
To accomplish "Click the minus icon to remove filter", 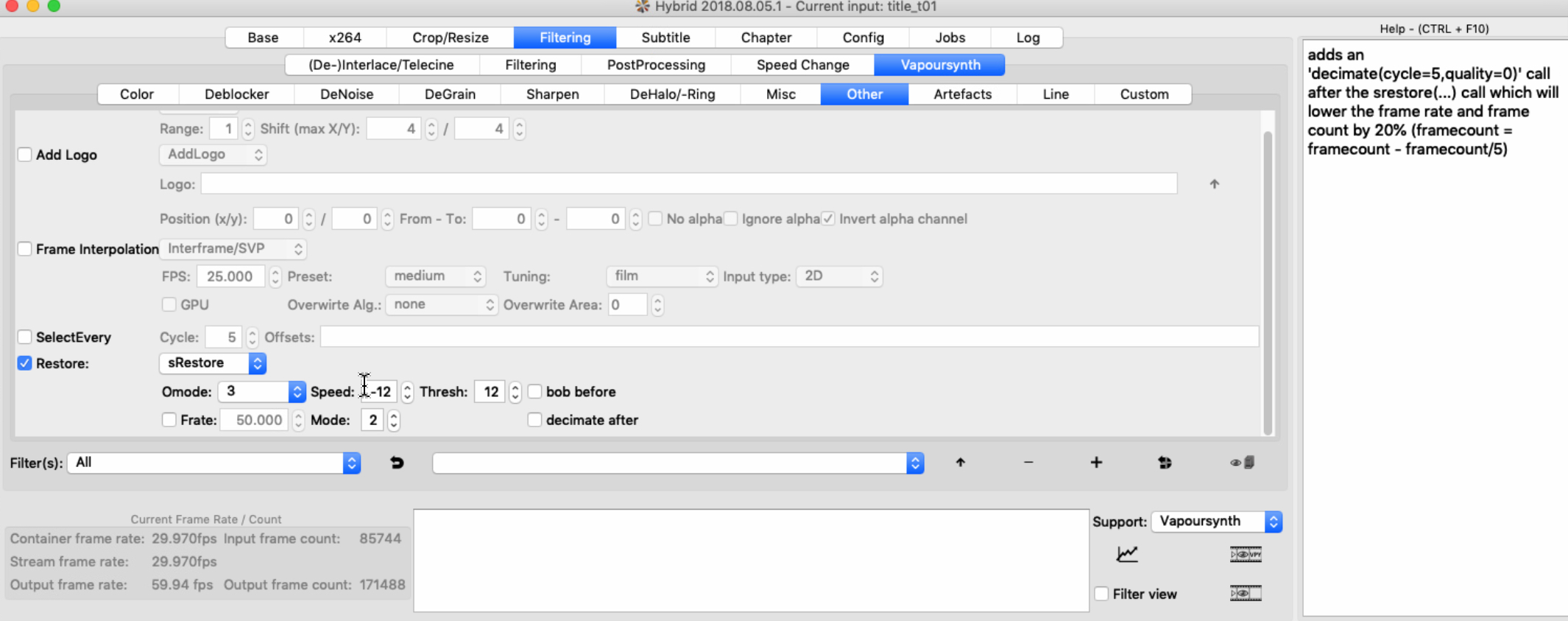I will click(1028, 463).
